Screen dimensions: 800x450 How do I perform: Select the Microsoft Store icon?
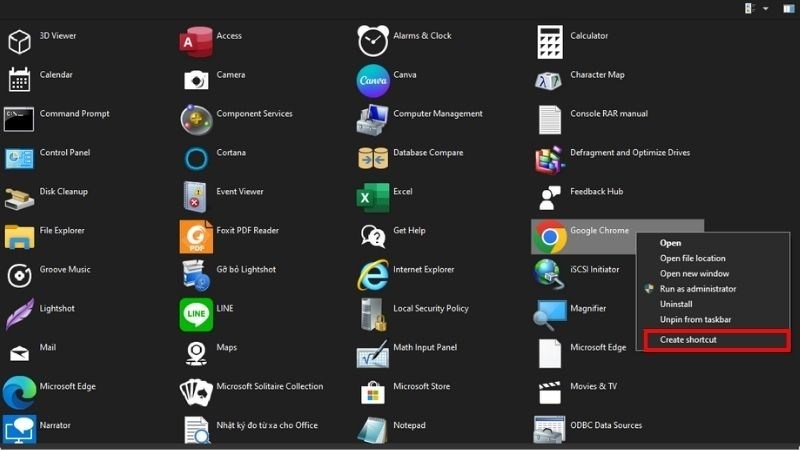click(373, 392)
